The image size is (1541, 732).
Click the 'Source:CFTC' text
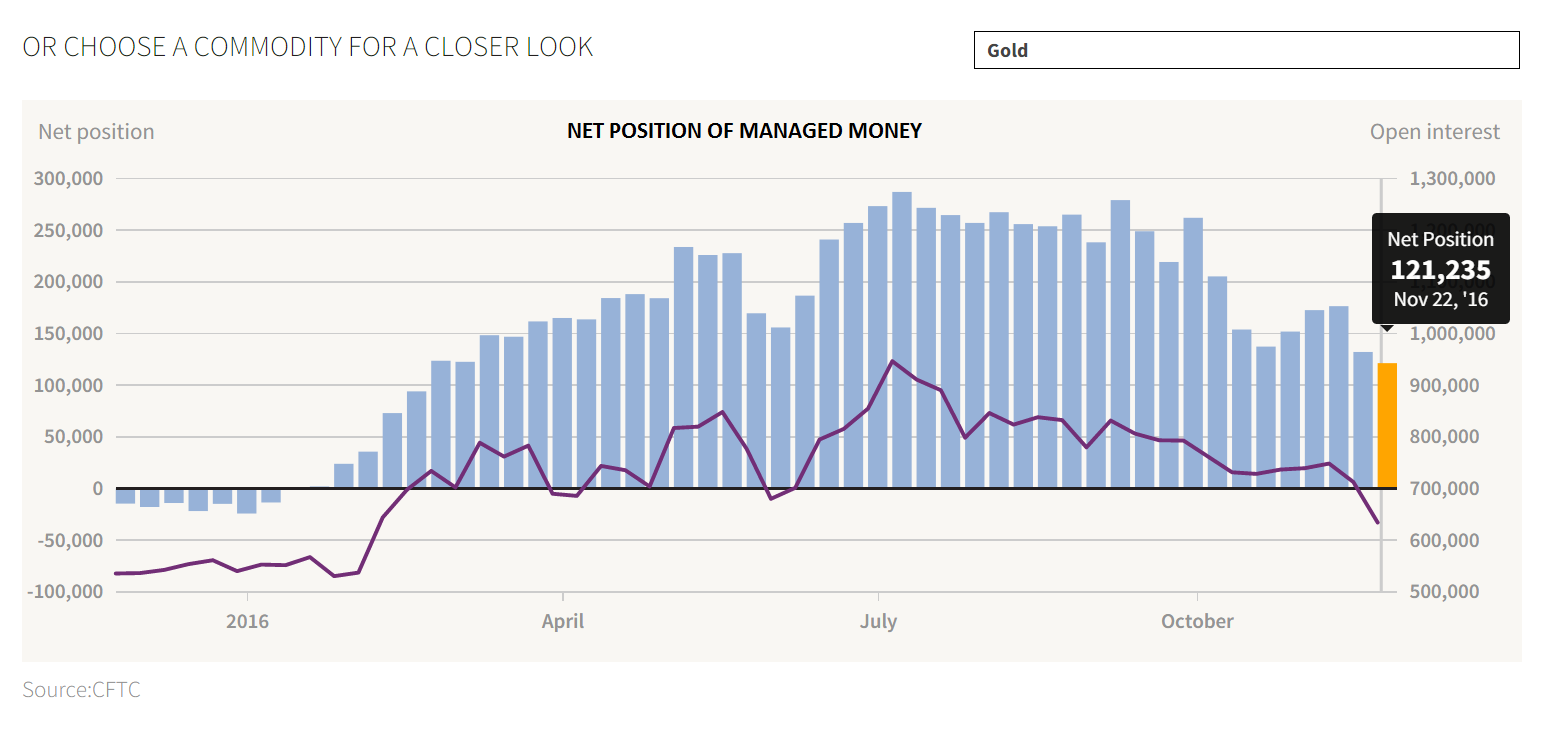81,689
